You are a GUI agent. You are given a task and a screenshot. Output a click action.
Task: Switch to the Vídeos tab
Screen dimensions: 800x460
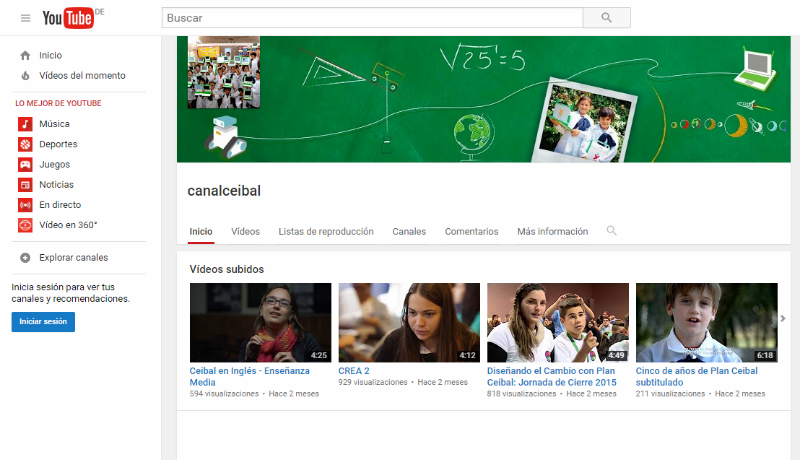tap(245, 232)
